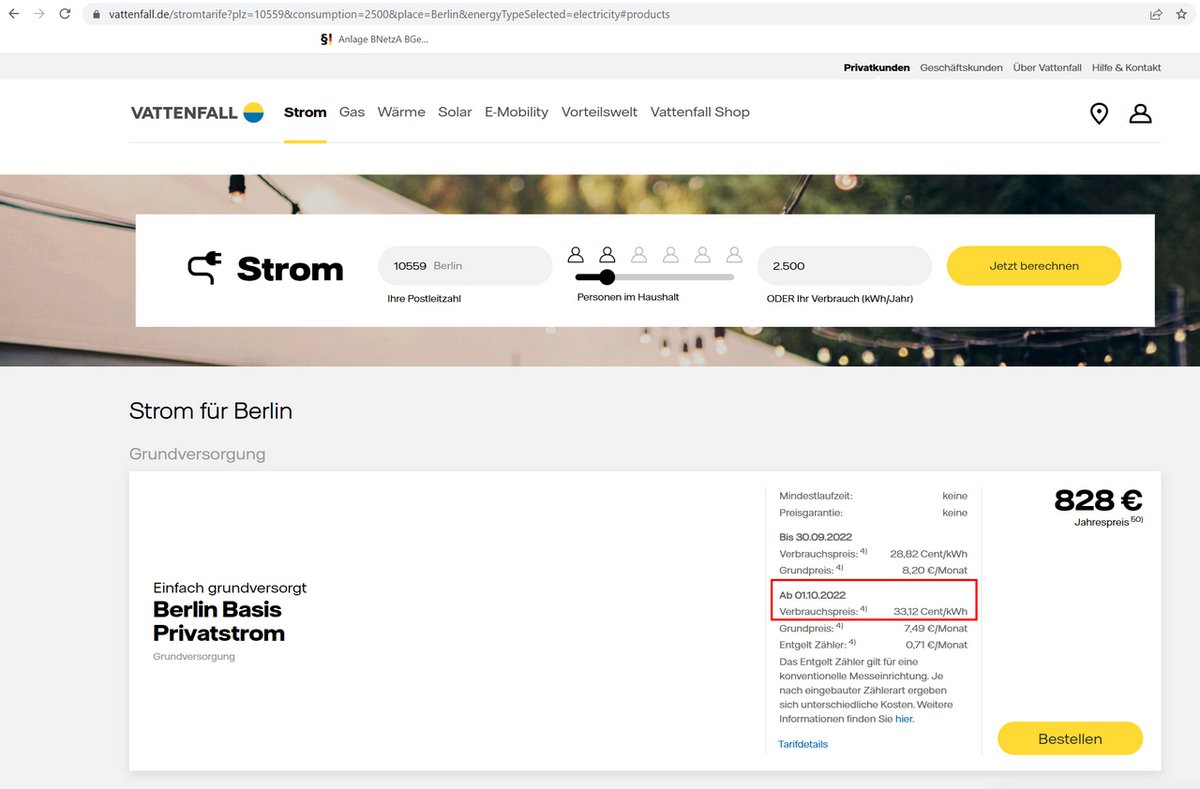Select the one-person household icon
The width and height of the screenshot is (1200, 789).
coord(575,255)
